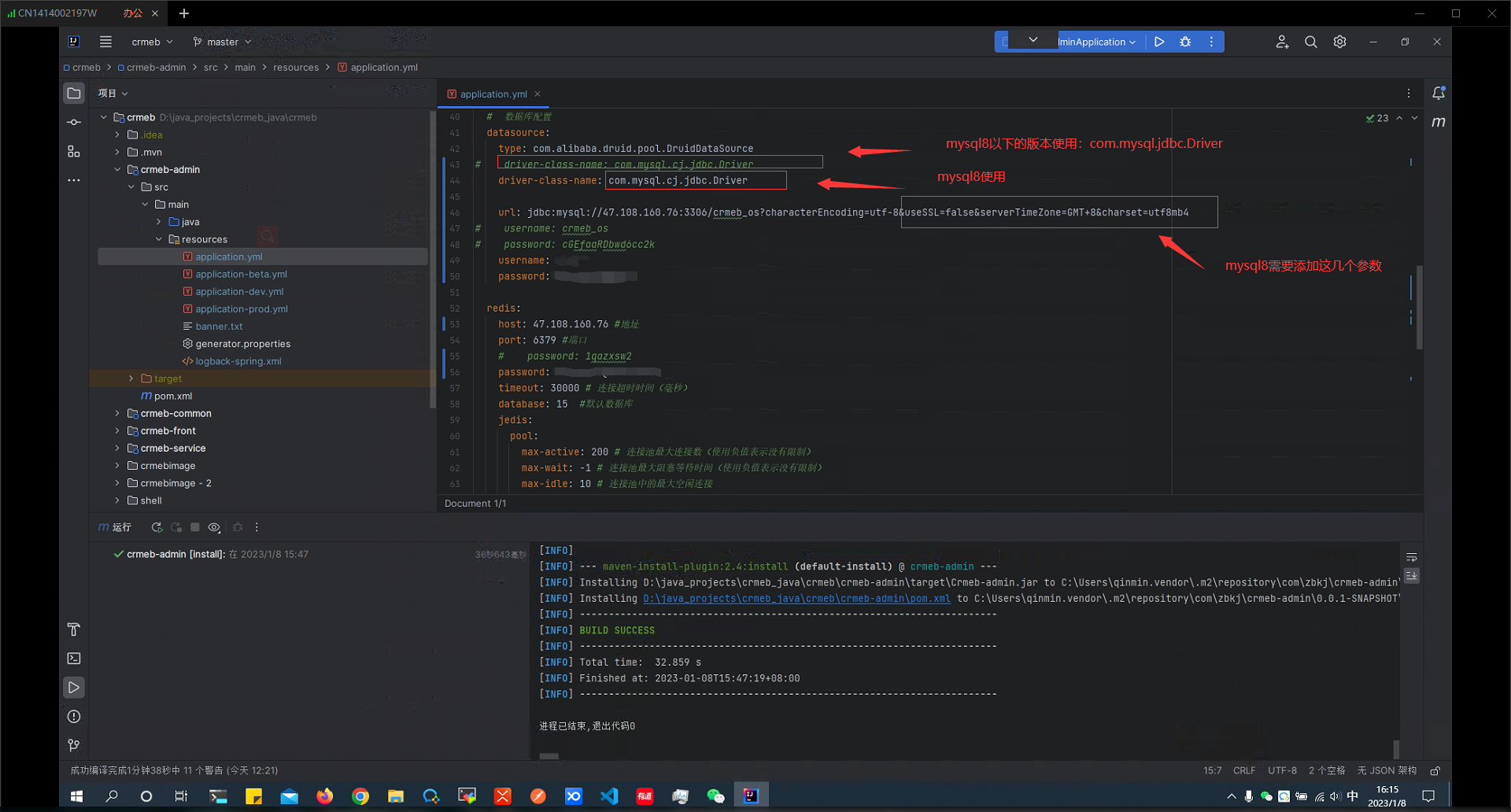
Task: Toggle the run view eye options
Action: point(214,527)
